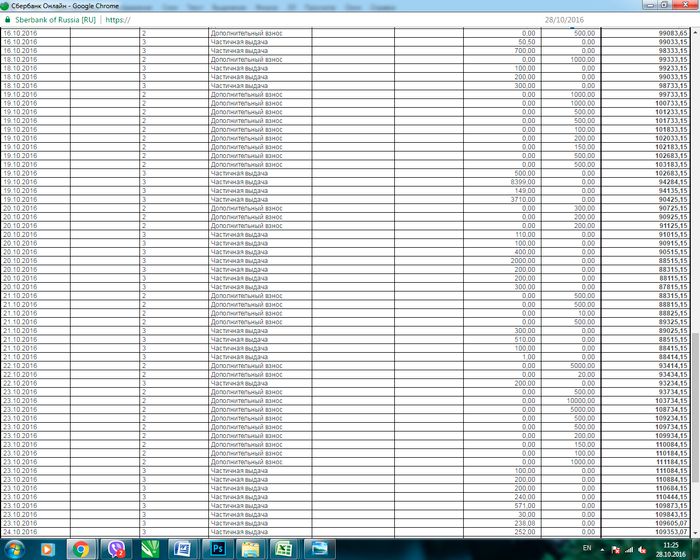This screenshot has height=560, width=700.
Task: Select the 400,00 withdrawal amount
Action: pyautogui.click(x=525, y=252)
